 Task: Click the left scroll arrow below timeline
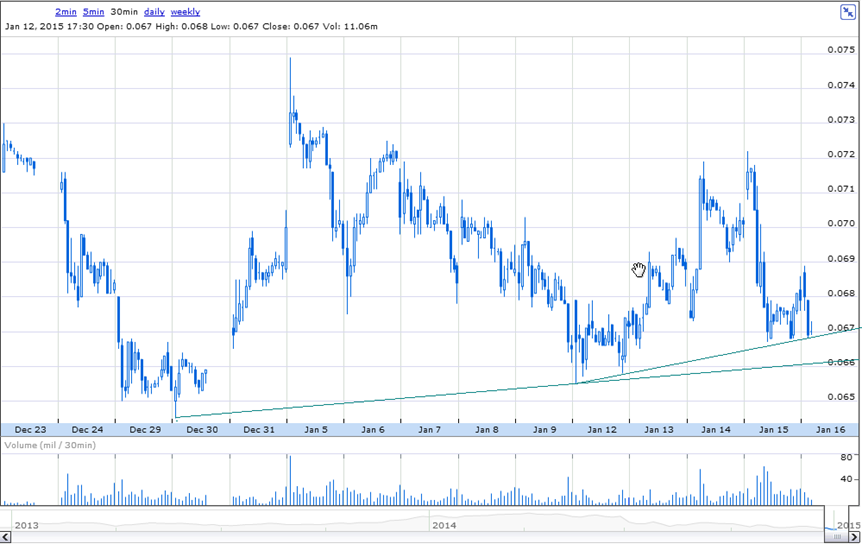[x=5, y=537]
